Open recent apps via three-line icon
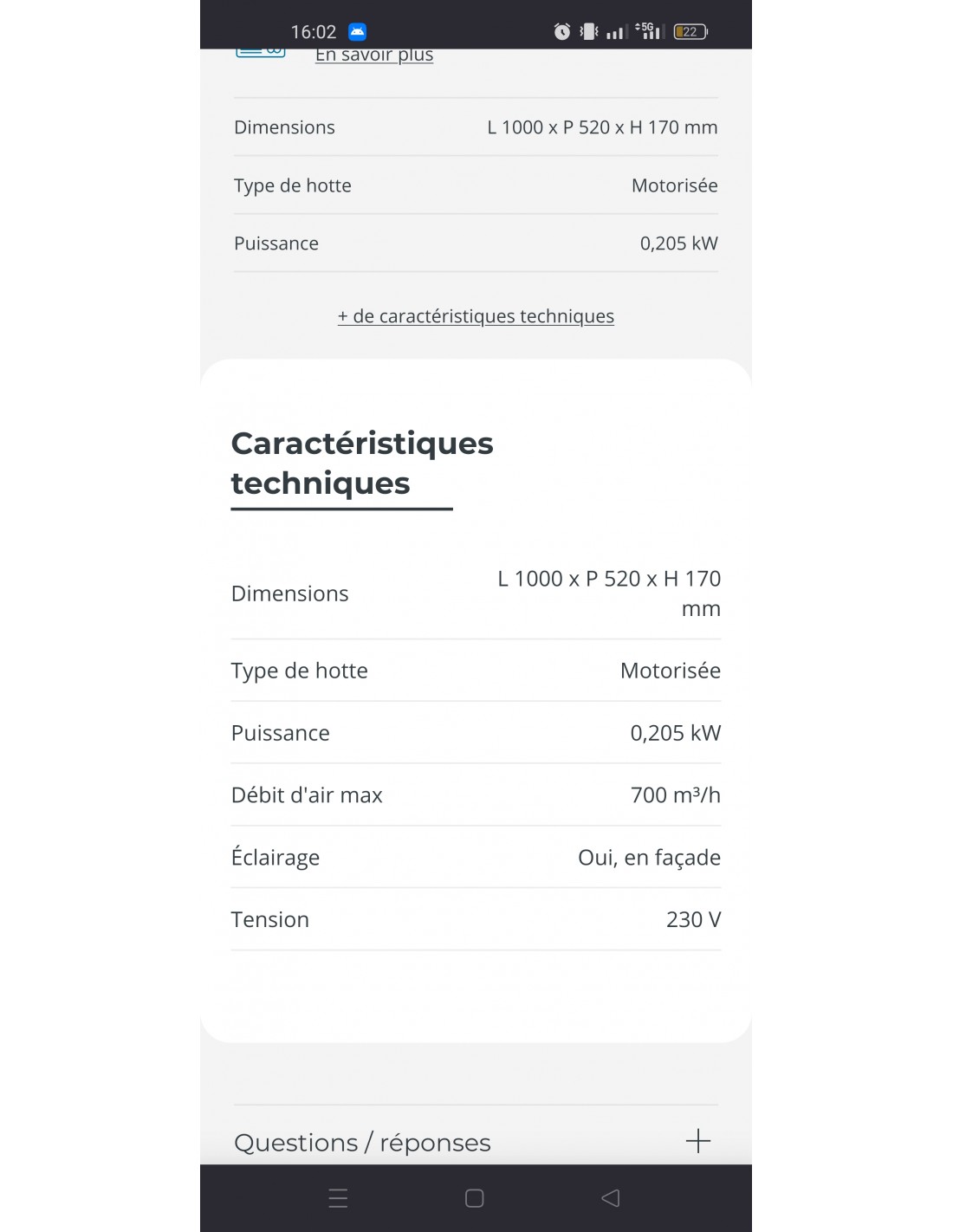Viewport: 953px width, 1232px height. pos(338,1198)
